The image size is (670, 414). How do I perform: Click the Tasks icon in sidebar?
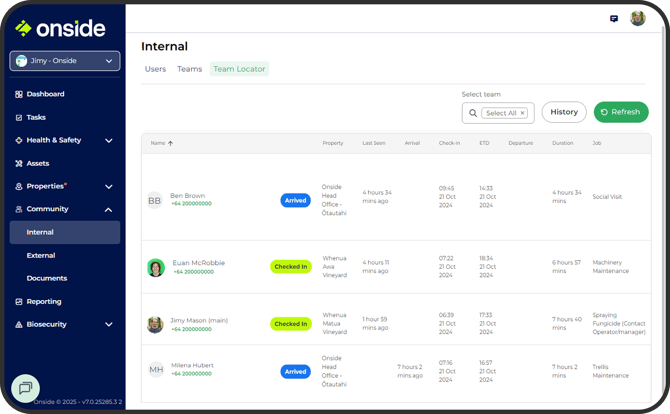click(19, 117)
